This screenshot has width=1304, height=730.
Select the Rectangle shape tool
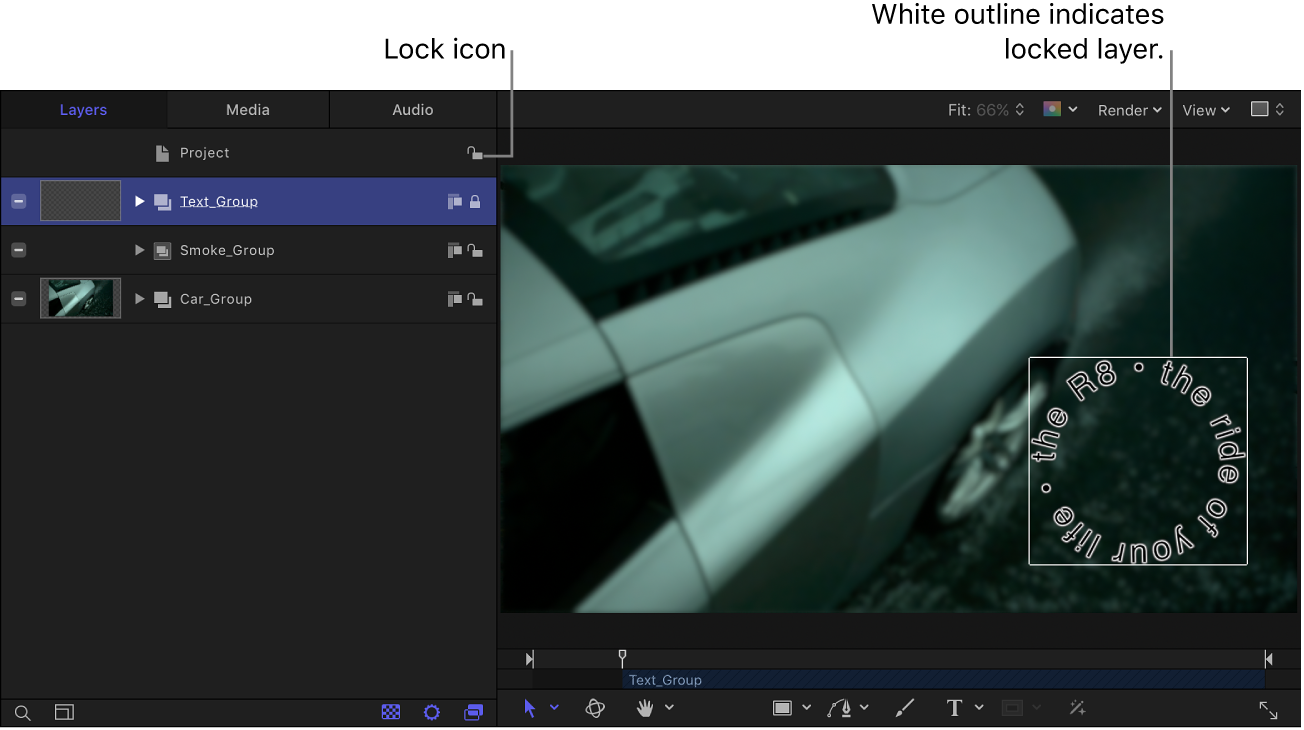pyautogui.click(x=784, y=708)
